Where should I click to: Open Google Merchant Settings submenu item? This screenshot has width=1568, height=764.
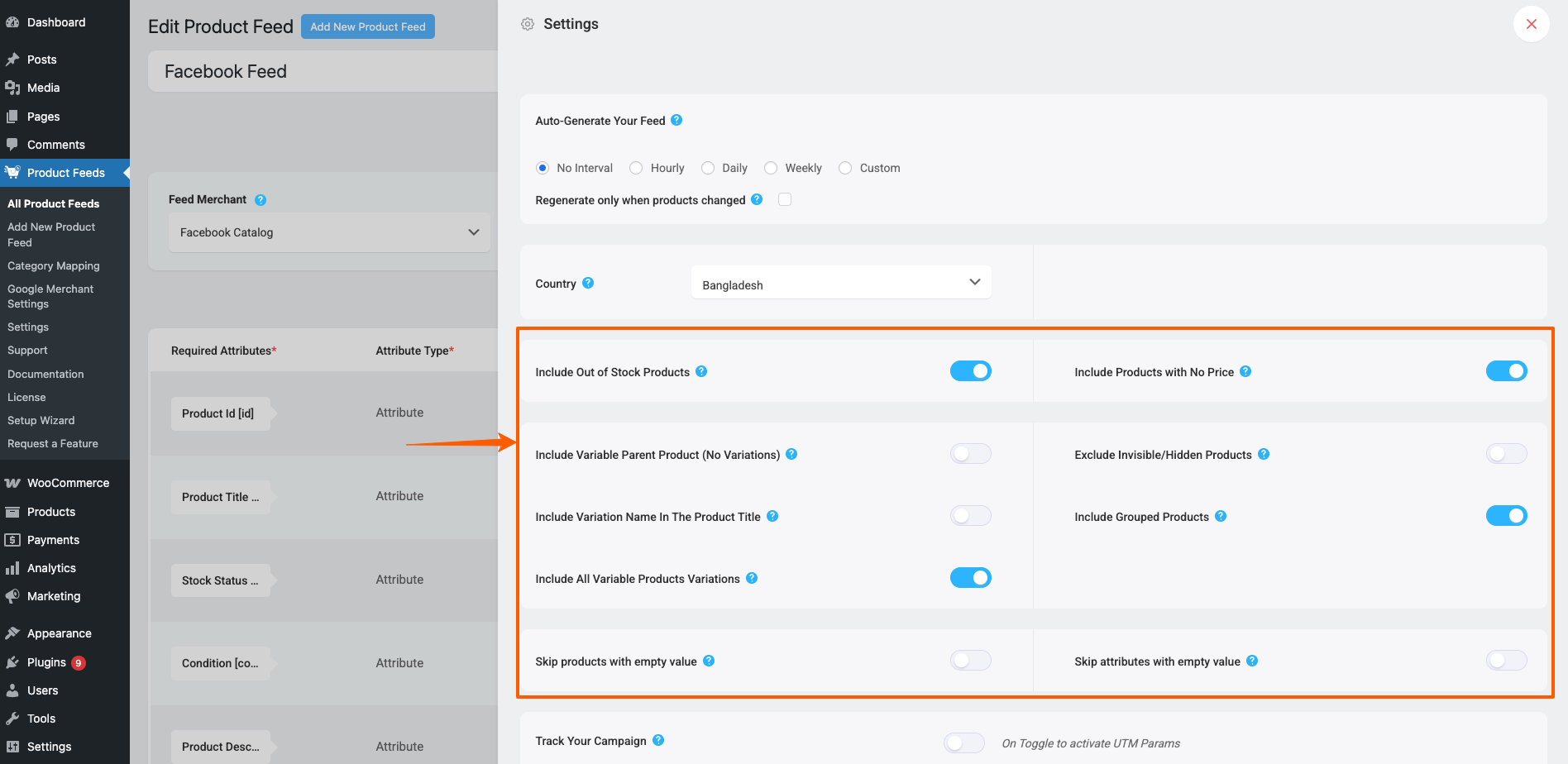[50, 297]
